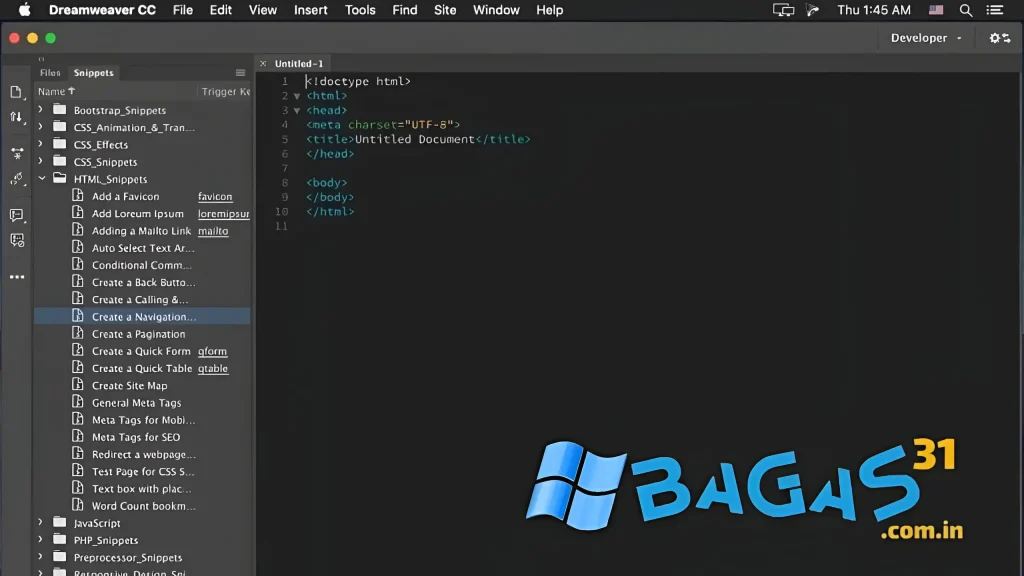1024x576 pixels.
Task: Open the View menu
Action: pos(263,10)
